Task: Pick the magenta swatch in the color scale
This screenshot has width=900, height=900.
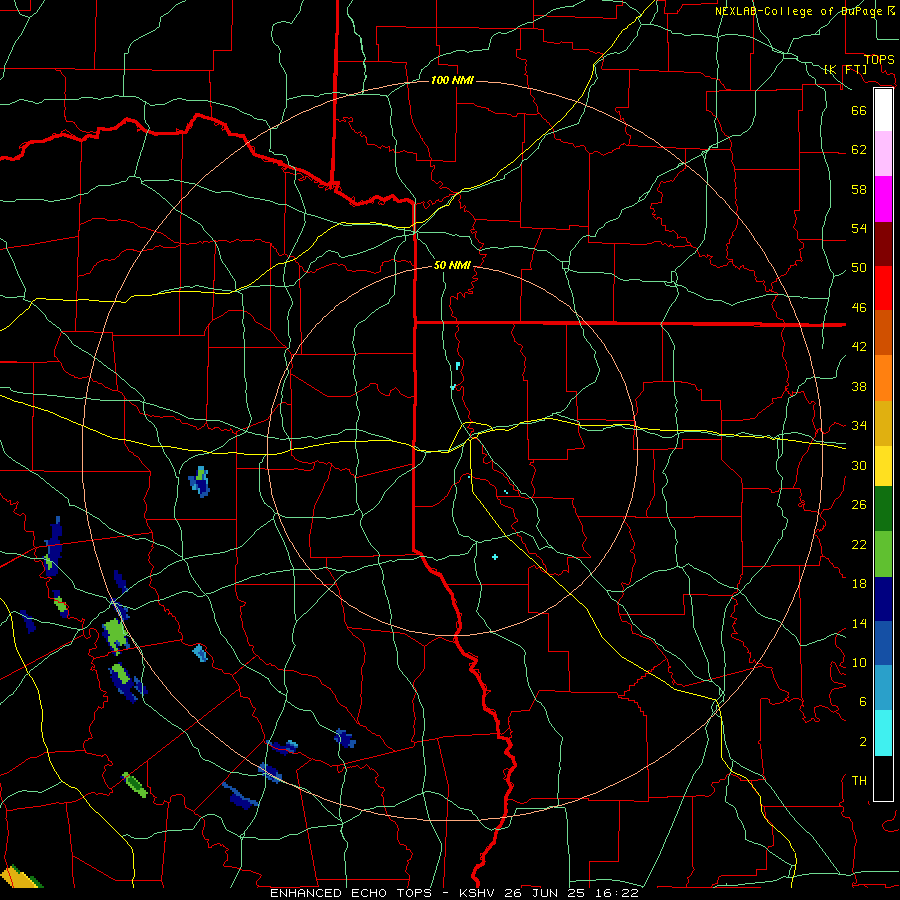Action: (x=883, y=199)
